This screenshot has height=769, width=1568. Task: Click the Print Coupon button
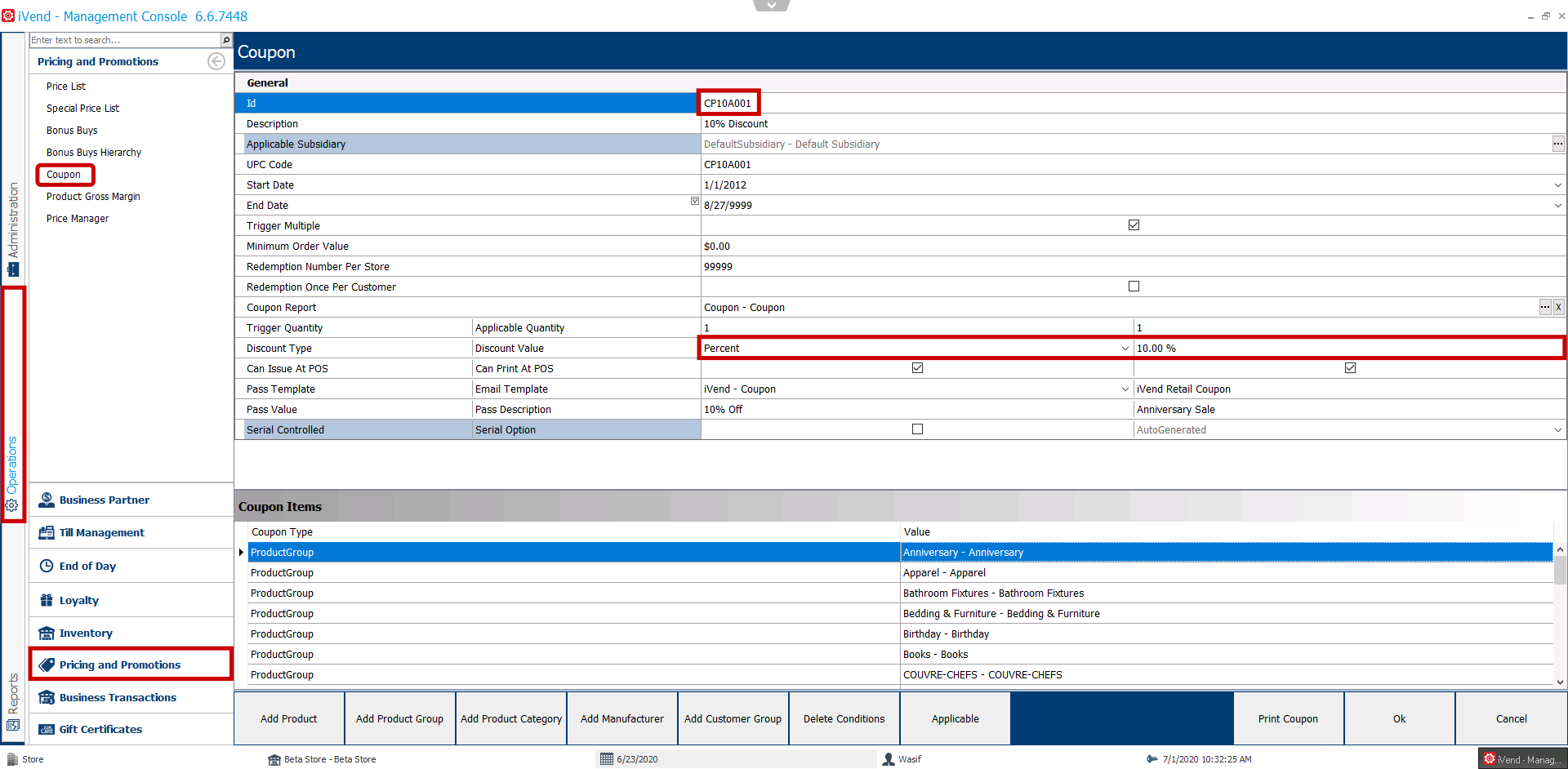(x=1288, y=718)
